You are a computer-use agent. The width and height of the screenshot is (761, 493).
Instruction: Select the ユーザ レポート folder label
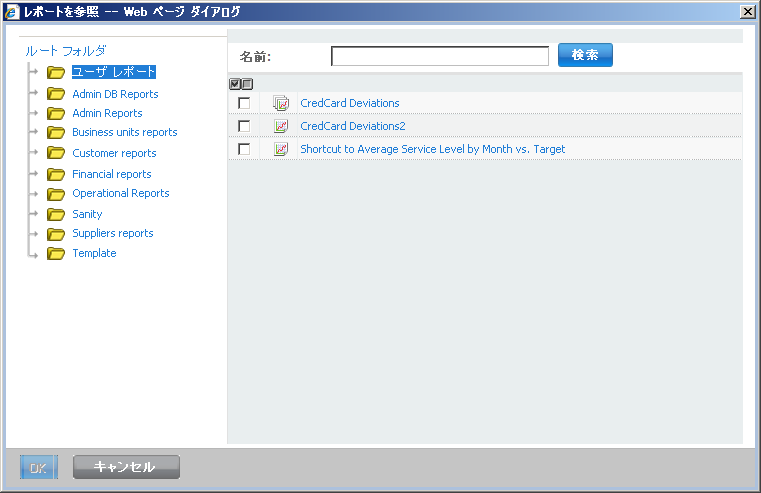(114, 72)
